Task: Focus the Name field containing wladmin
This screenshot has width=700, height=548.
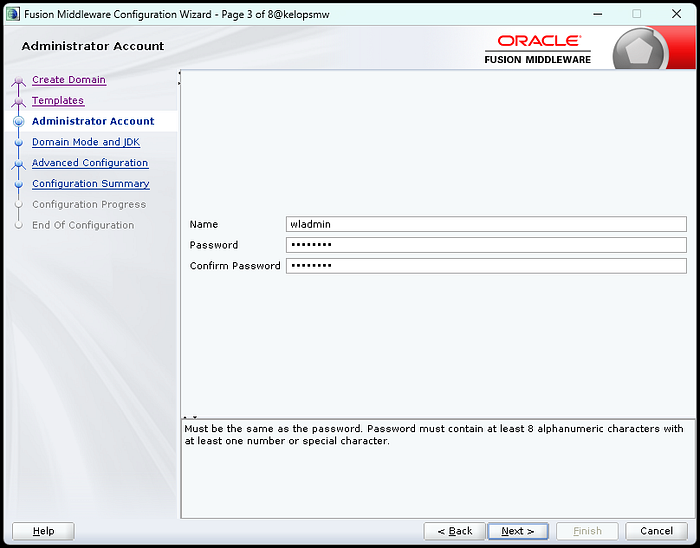Action: click(x=486, y=224)
